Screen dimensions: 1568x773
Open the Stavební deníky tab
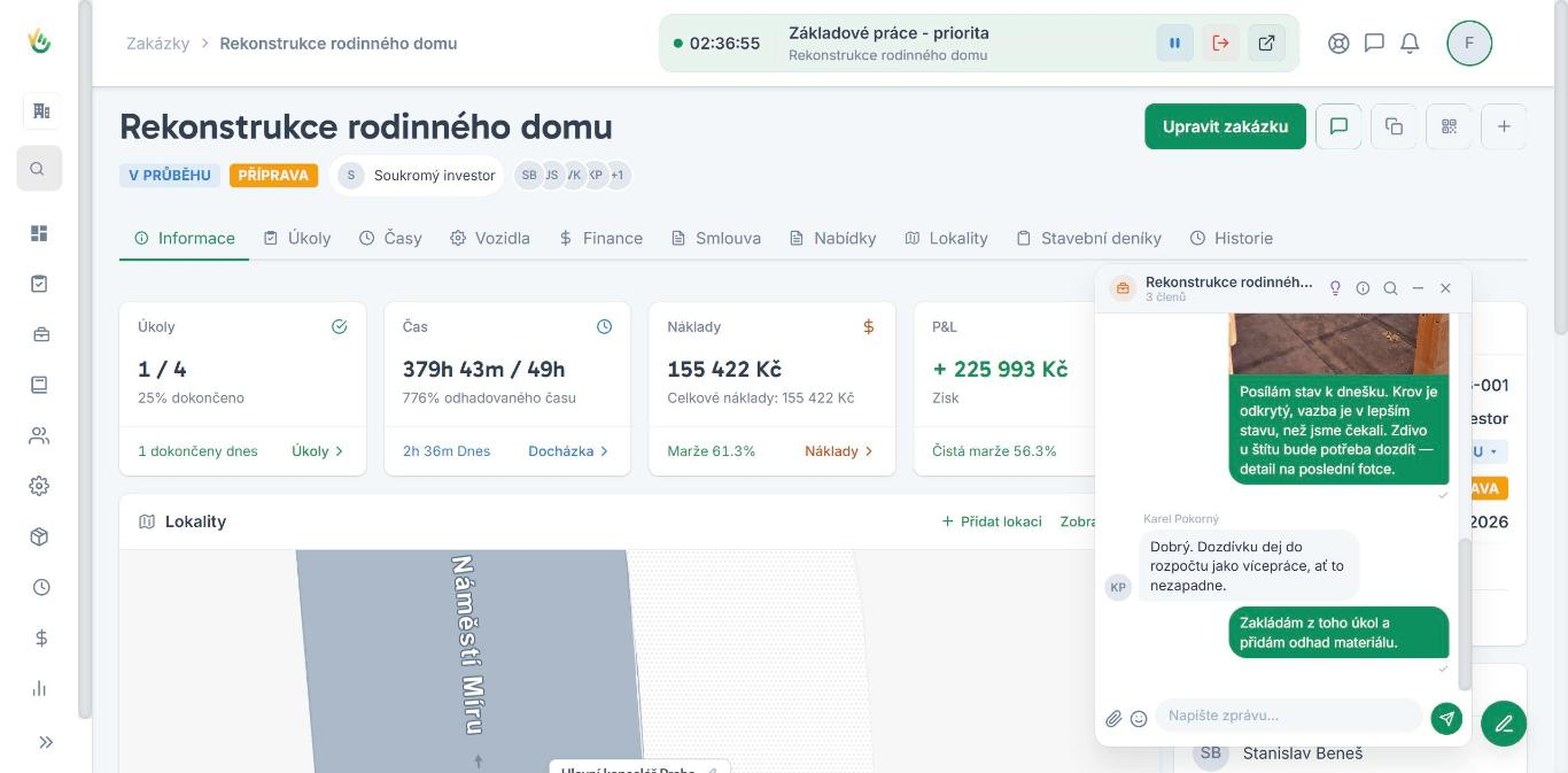(1089, 238)
